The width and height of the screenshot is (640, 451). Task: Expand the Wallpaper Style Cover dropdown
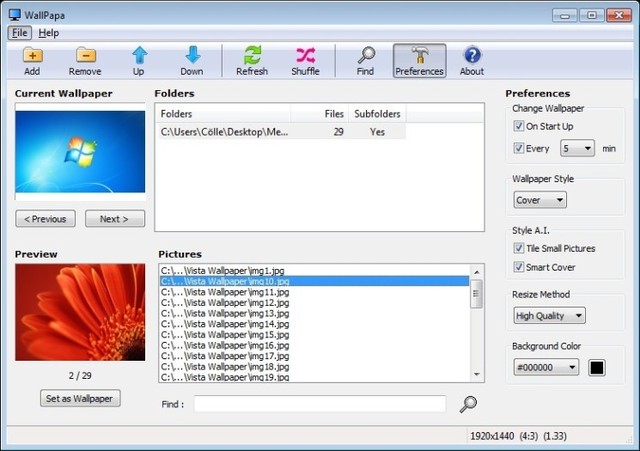tap(540, 200)
